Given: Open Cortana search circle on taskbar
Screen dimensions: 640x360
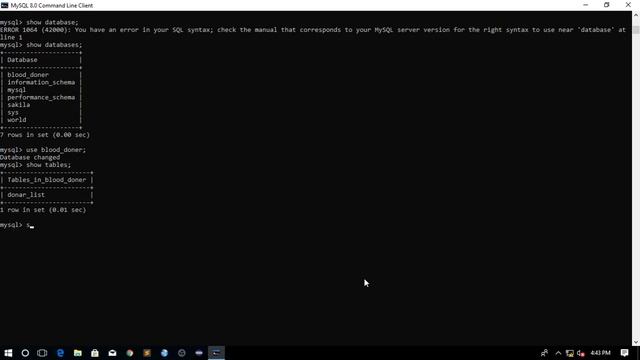Looking at the screenshot, I should coord(25,353).
